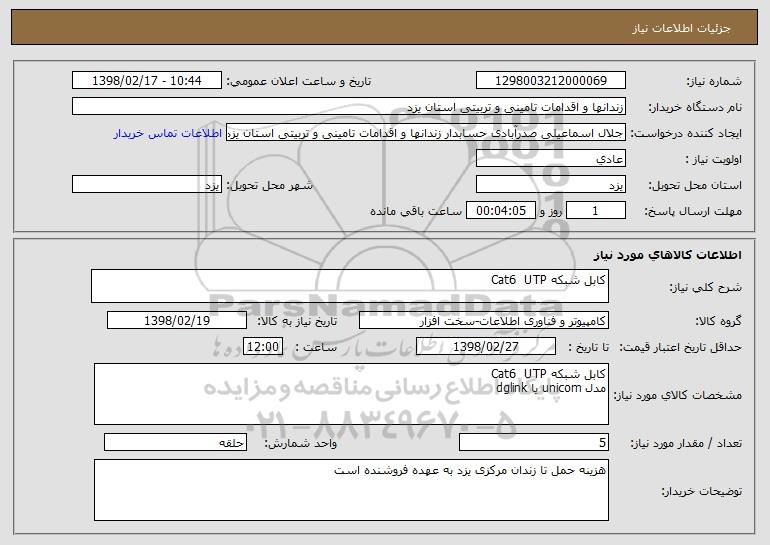Click the label تعداد / مقدار مورد نیاز
Viewport: 770px width, 545px height.
click(686, 443)
